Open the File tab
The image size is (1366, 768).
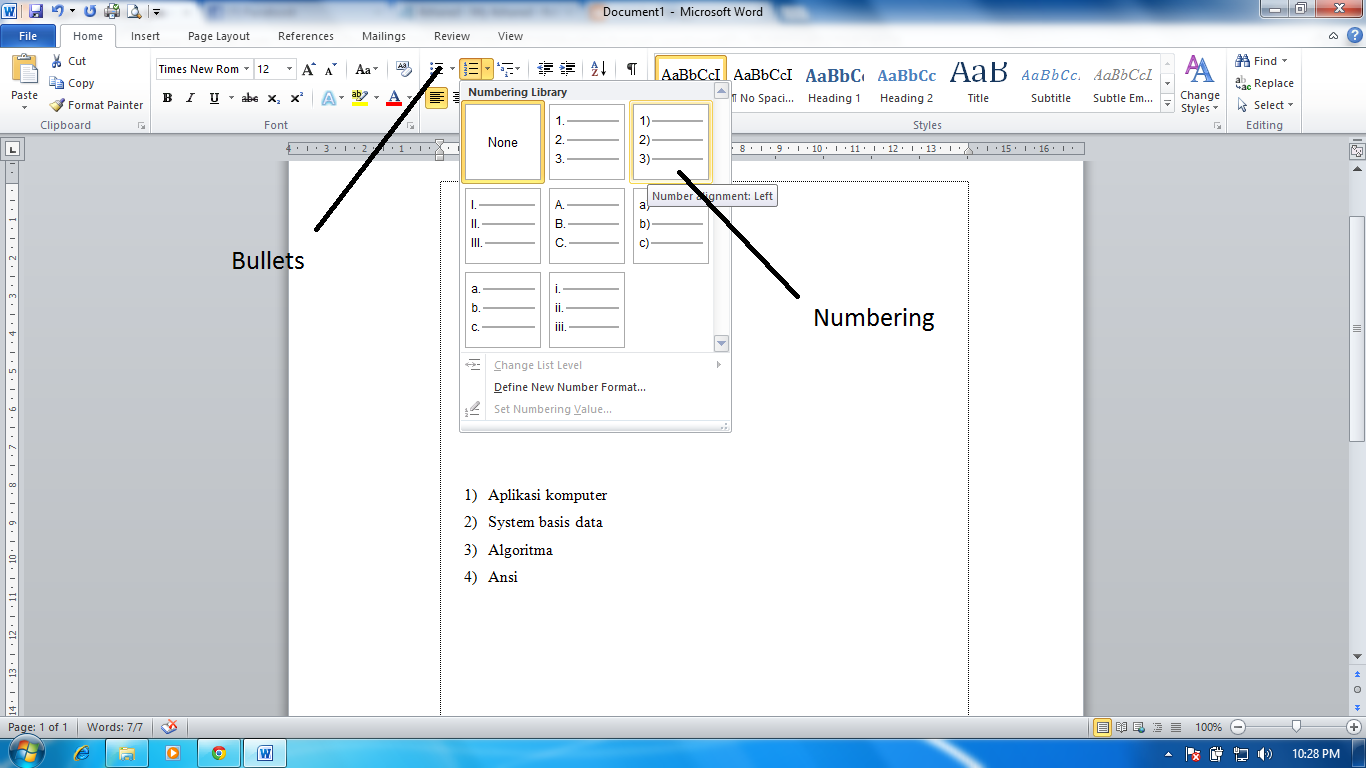28,36
